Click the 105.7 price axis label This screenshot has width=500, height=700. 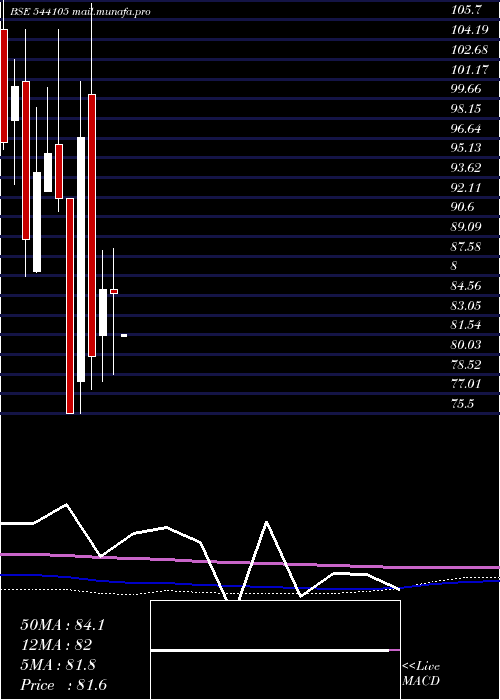pyautogui.click(x=464, y=10)
